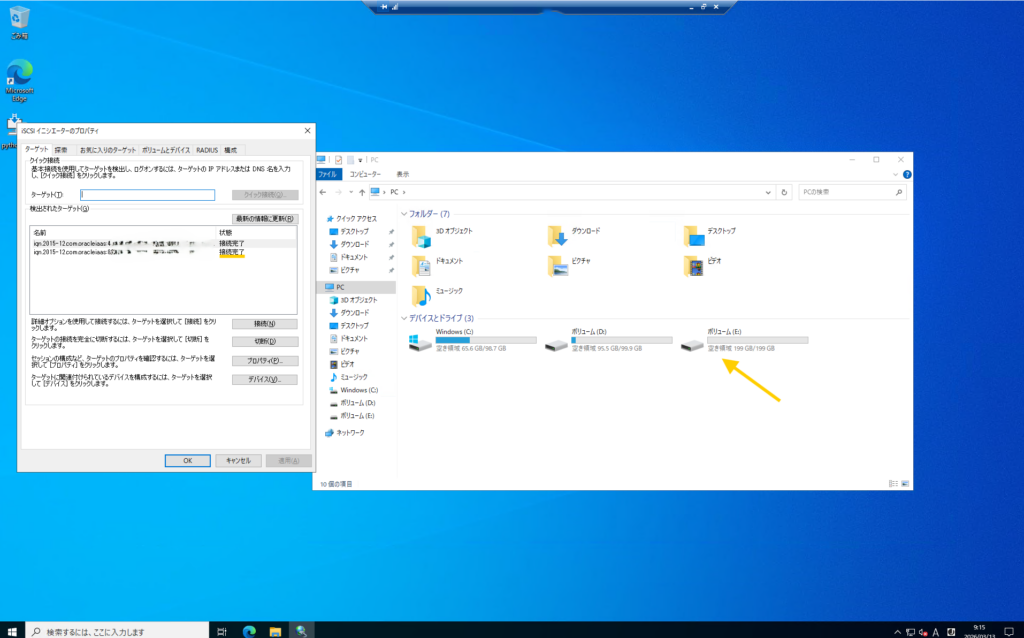Click the 最新の情報に更新 button
Screen dimensions: 1024x638
coord(264,218)
